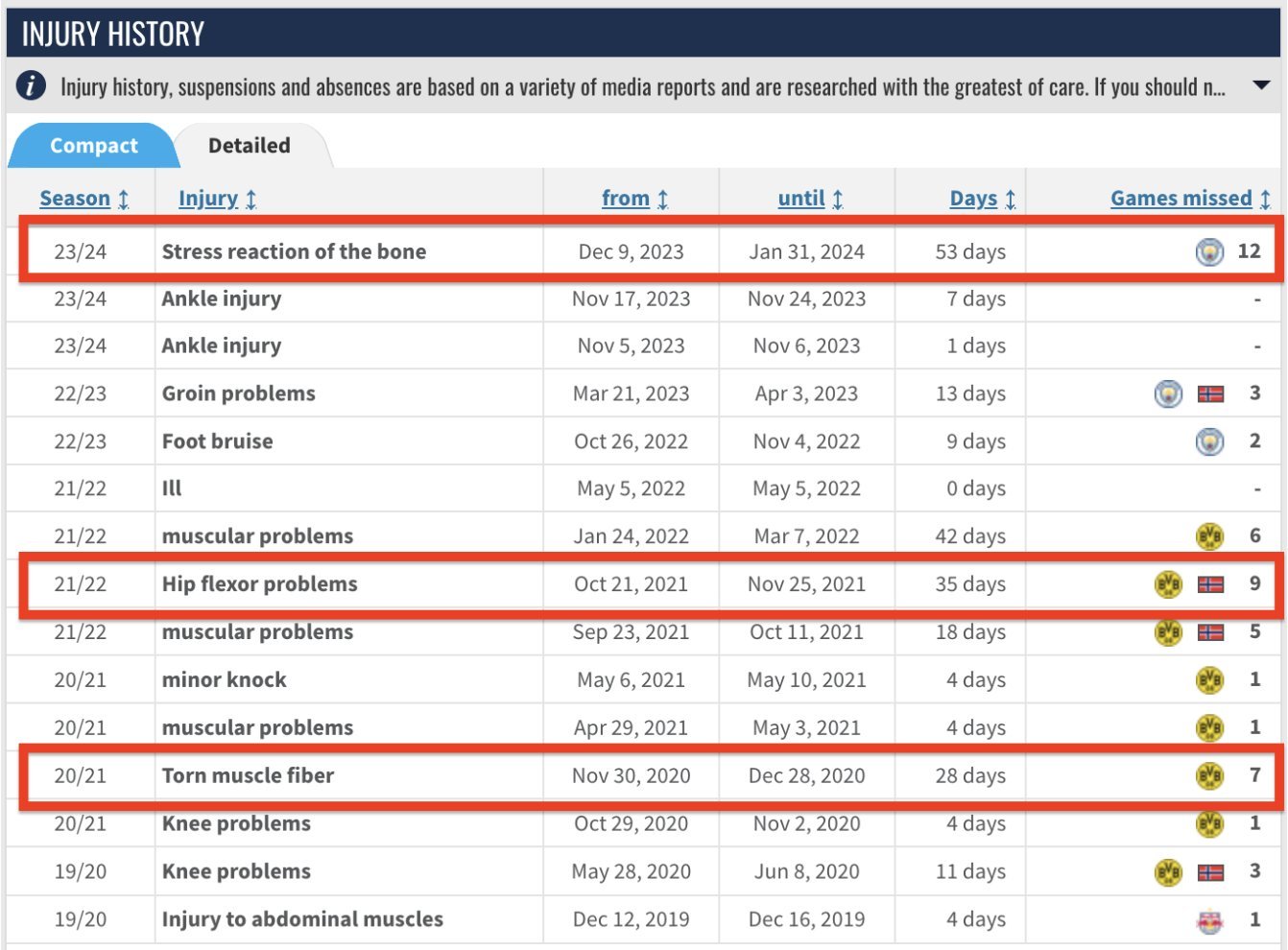Click the 'Jan 31, 2024' until date

tap(806, 251)
